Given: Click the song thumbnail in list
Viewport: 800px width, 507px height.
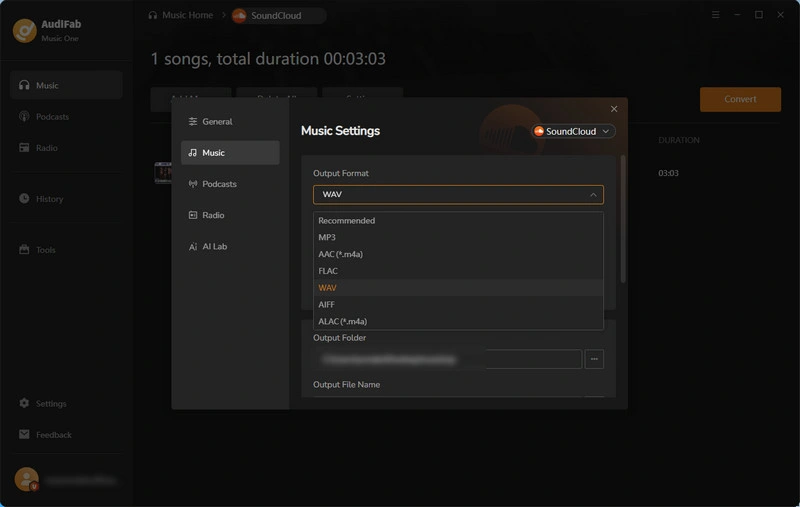Looking at the screenshot, I should 163,173.
